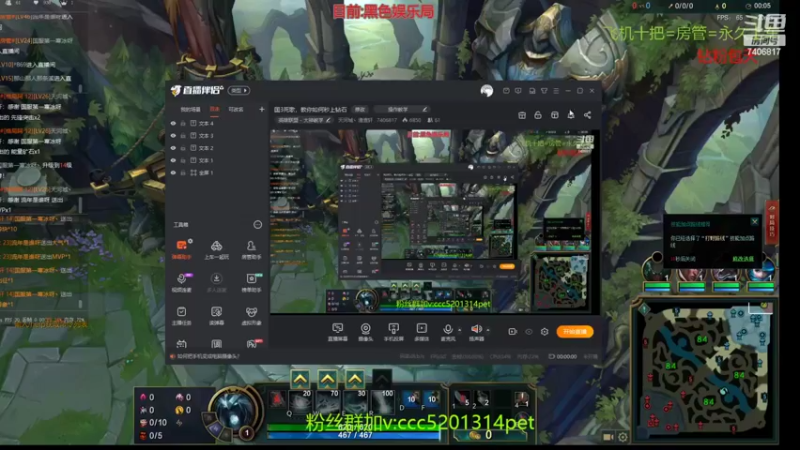
Task: Open the video co-stream tool with purple badge
Action: [x=181, y=282]
